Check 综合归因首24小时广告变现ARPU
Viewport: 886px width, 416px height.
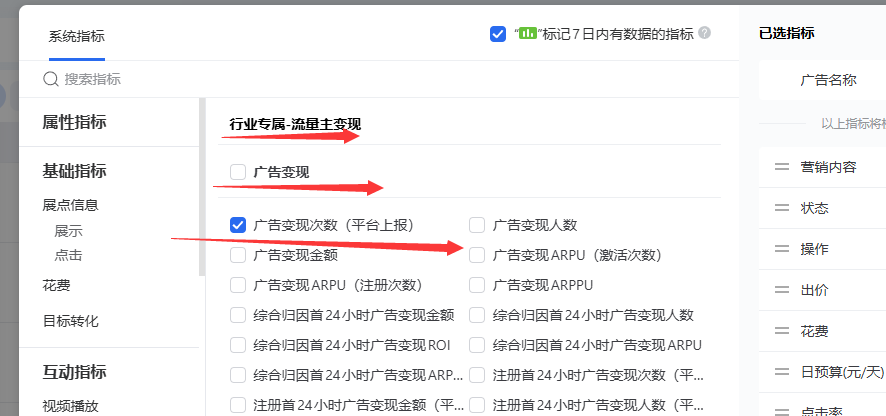pyautogui.click(x=477, y=344)
